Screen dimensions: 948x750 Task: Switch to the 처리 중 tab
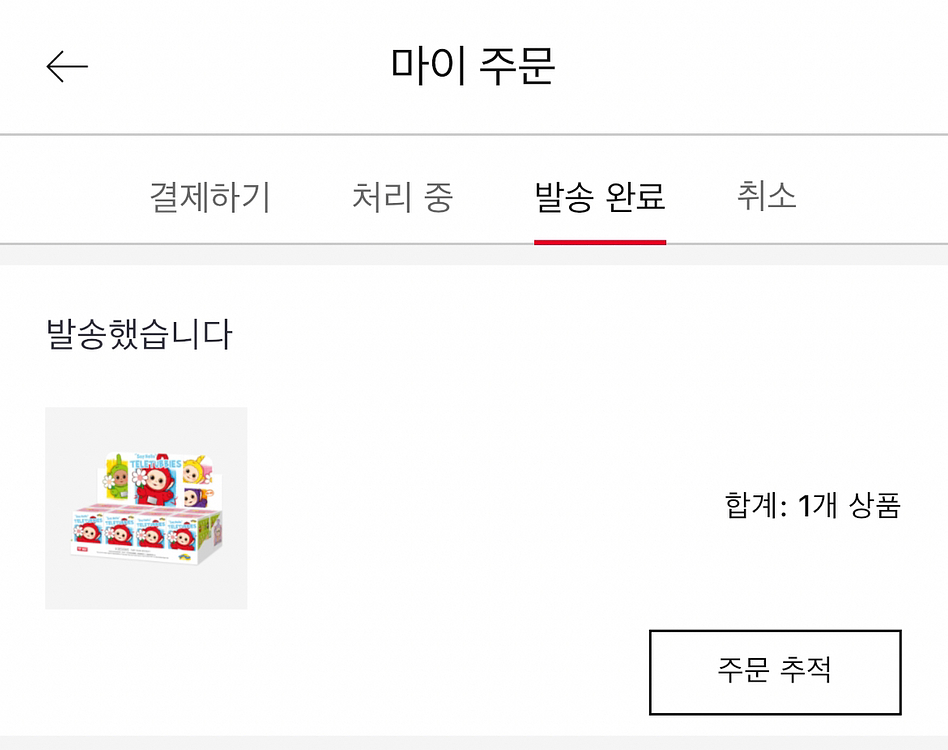point(402,196)
